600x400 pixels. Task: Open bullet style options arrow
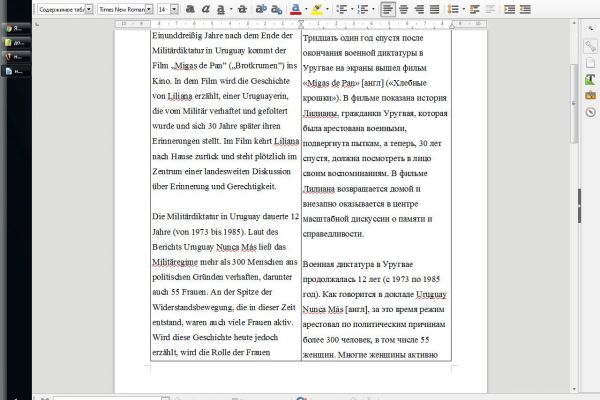(352, 9)
